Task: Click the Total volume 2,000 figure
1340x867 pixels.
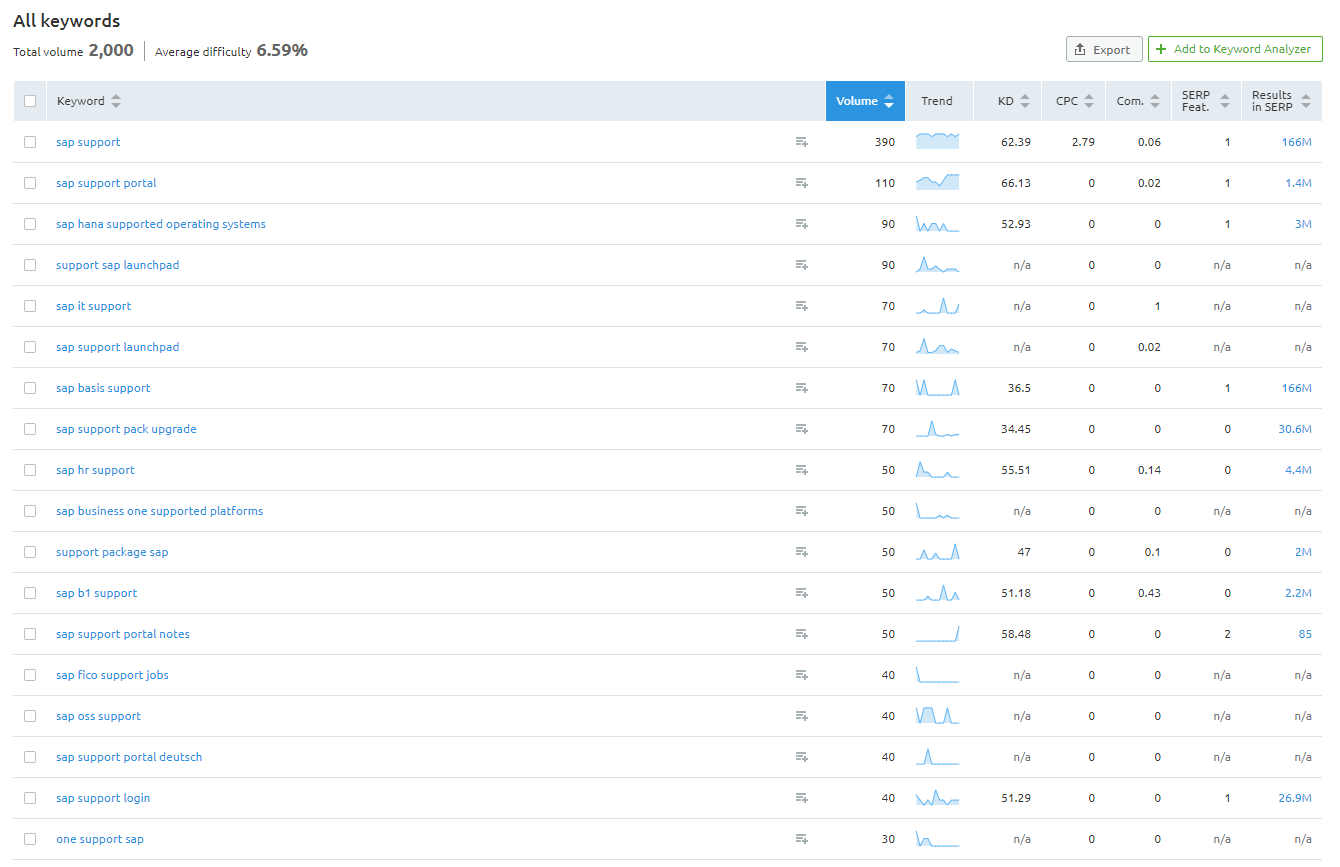Action: pos(111,50)
